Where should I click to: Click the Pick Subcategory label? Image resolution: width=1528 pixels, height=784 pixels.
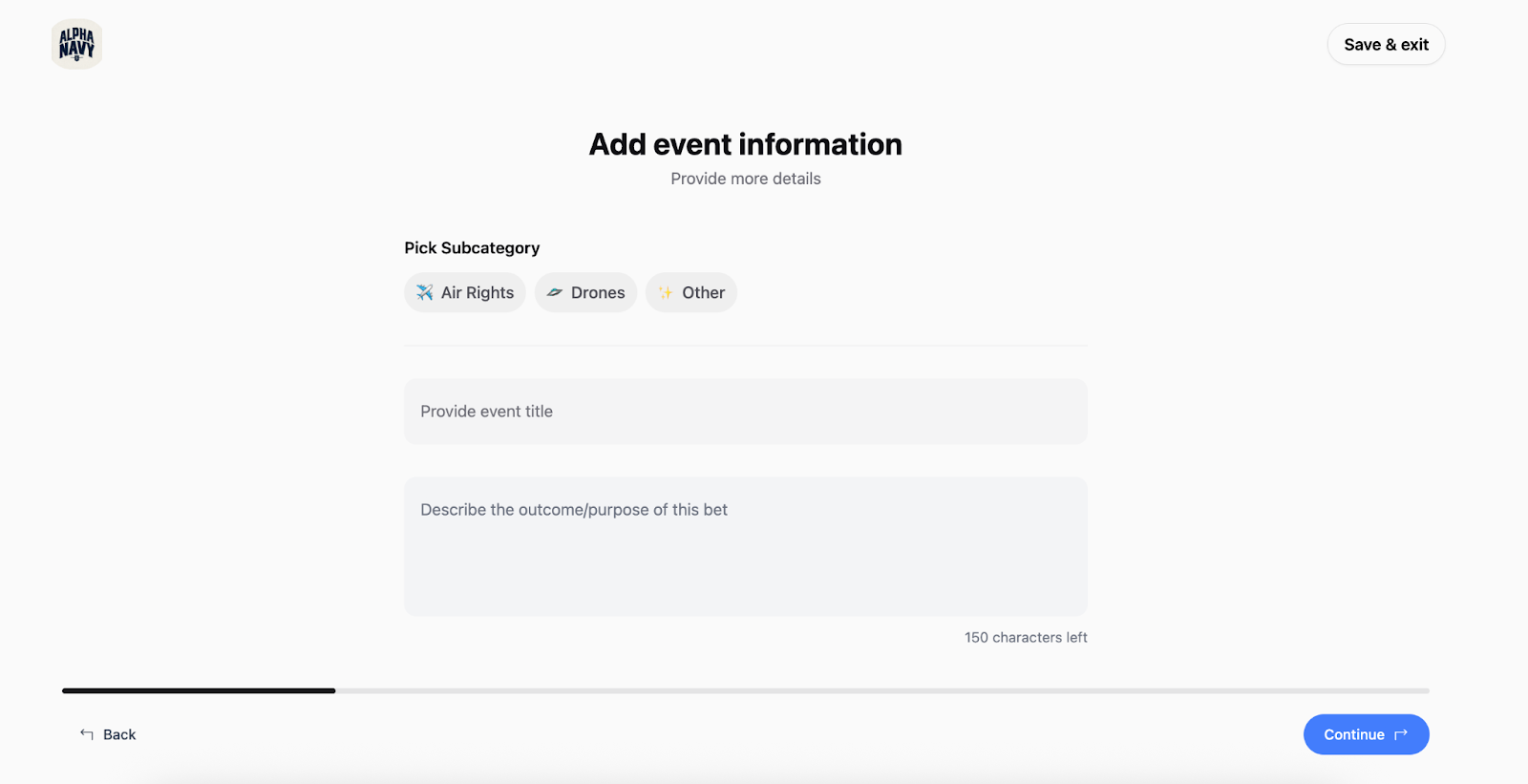(472, 248)
